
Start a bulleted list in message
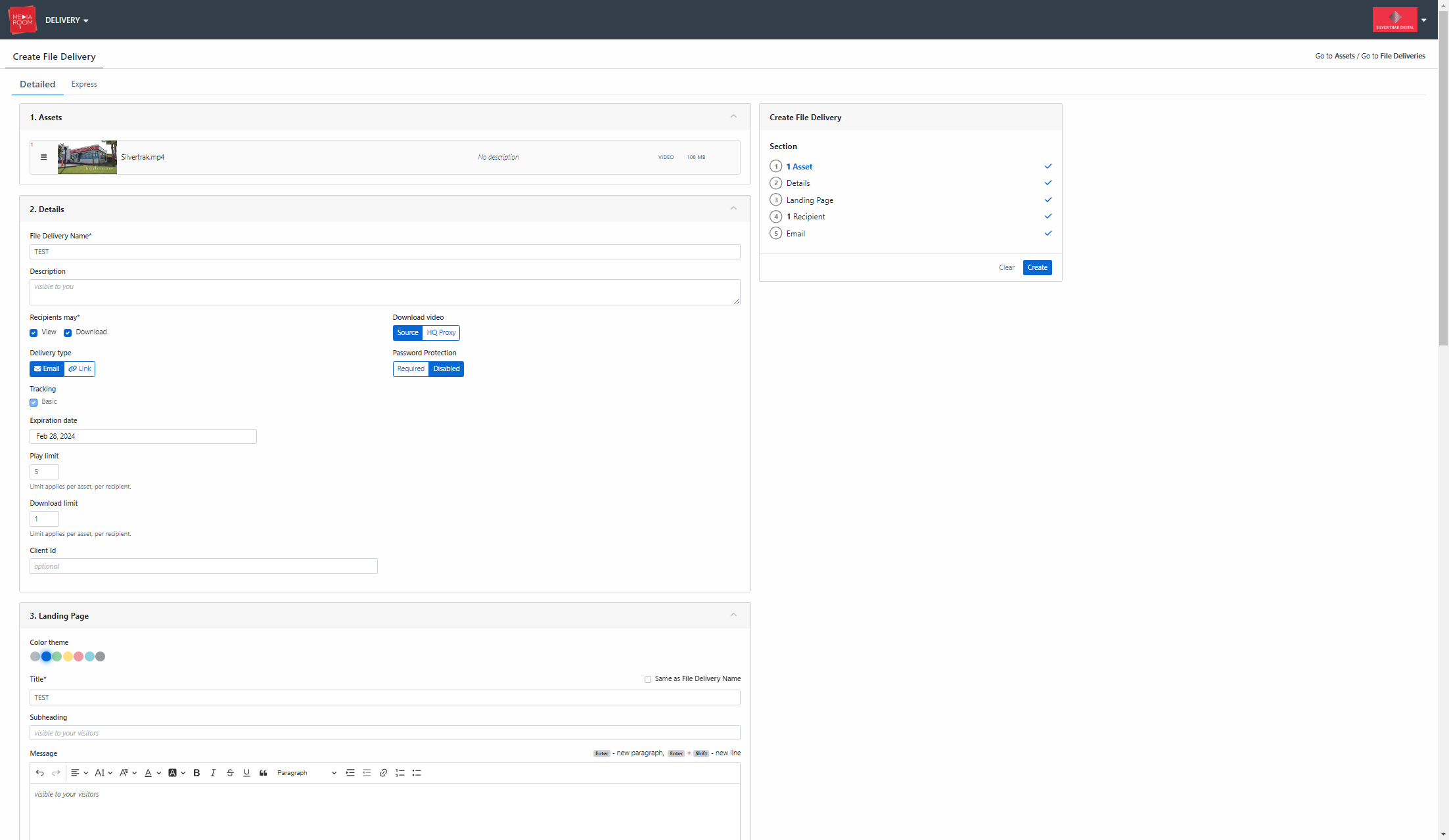pos(417,773)
